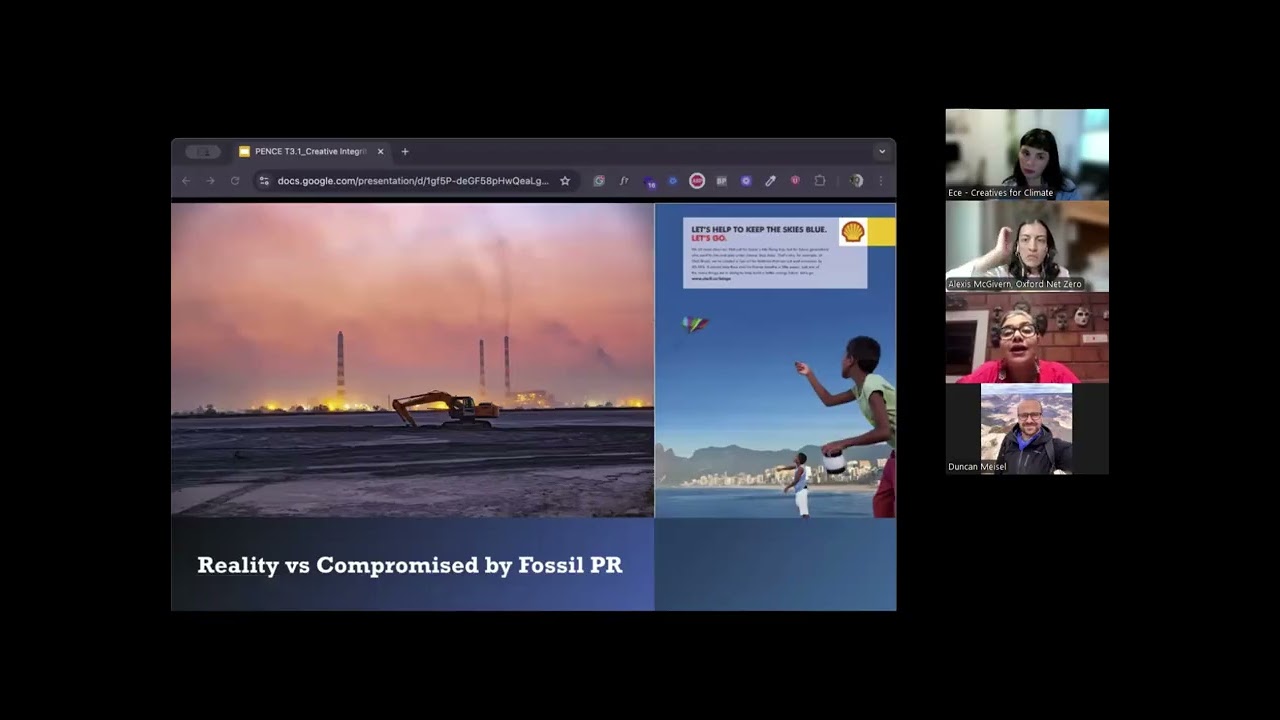The image size is (1280, 720).
Task: Open the Chrome three-dot menu
Action: tap(881, 181)
